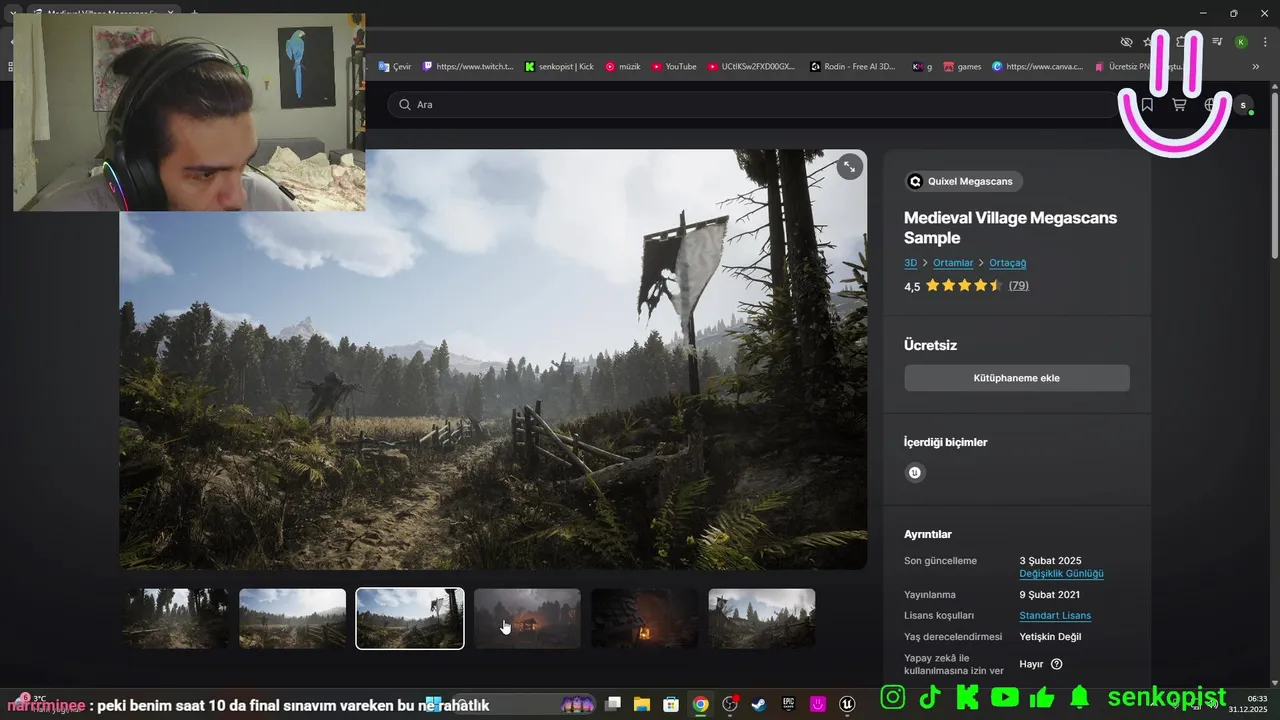Open the canva.com bookmark

click(1037, 67)
